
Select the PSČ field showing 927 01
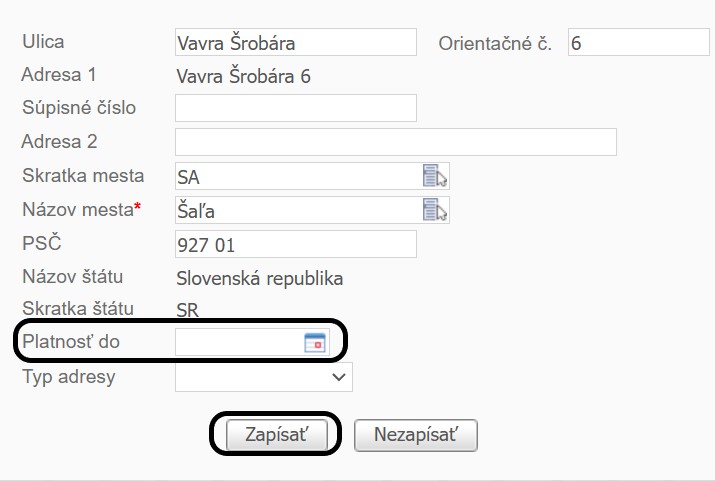(295, 245)
